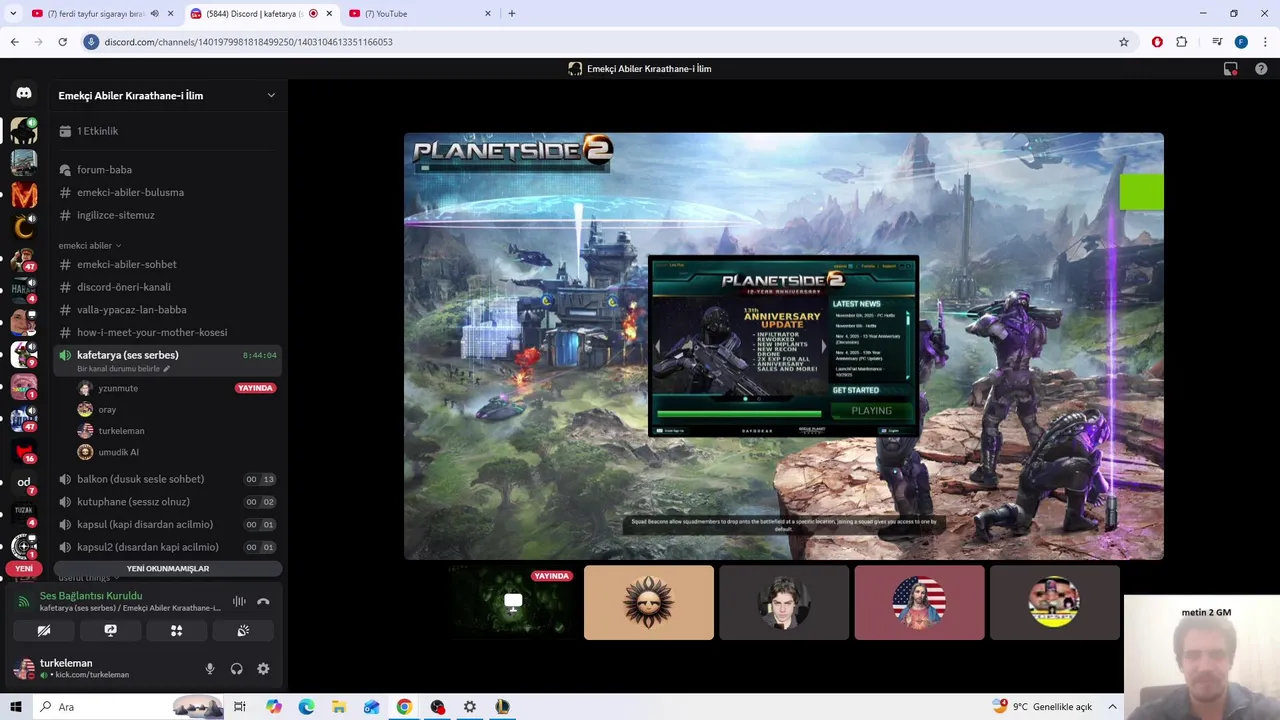Open the Chrome extensions puzzle icon

point(1182,42)
